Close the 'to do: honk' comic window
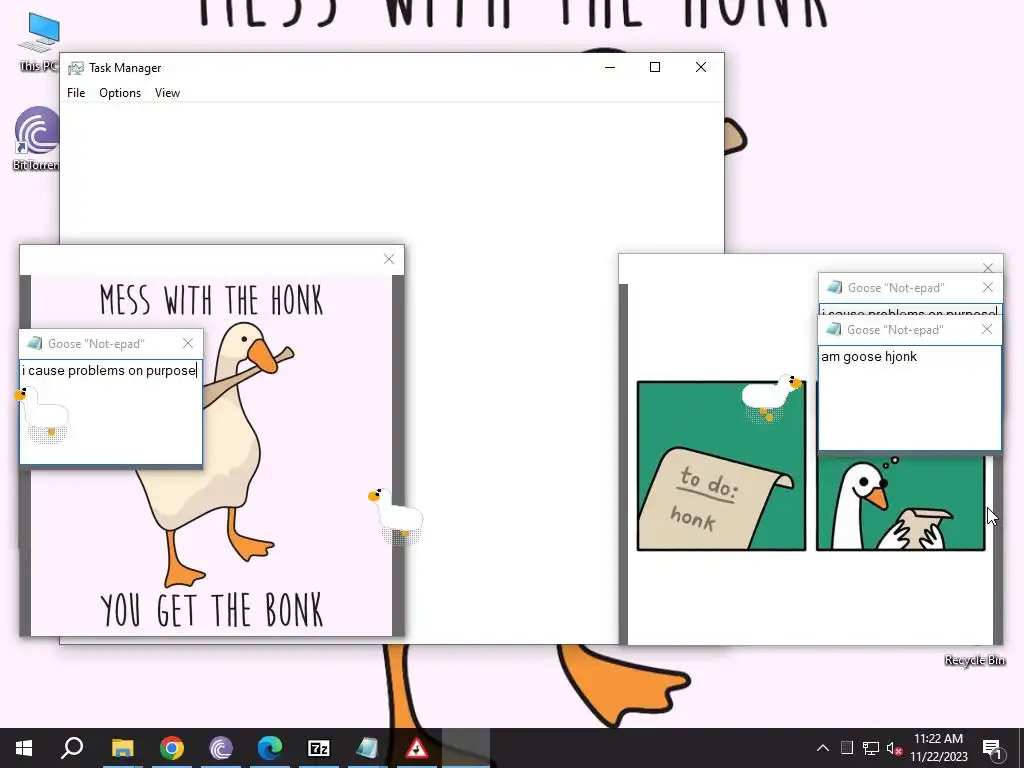The width and height of the screenshot is (1024, 768). [988, 268]
